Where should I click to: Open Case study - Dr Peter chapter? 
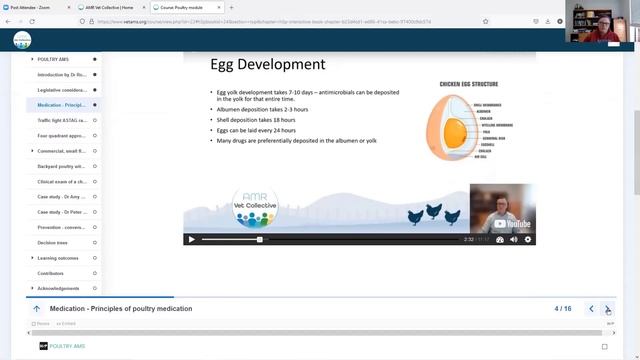click(x=62, y=212)
